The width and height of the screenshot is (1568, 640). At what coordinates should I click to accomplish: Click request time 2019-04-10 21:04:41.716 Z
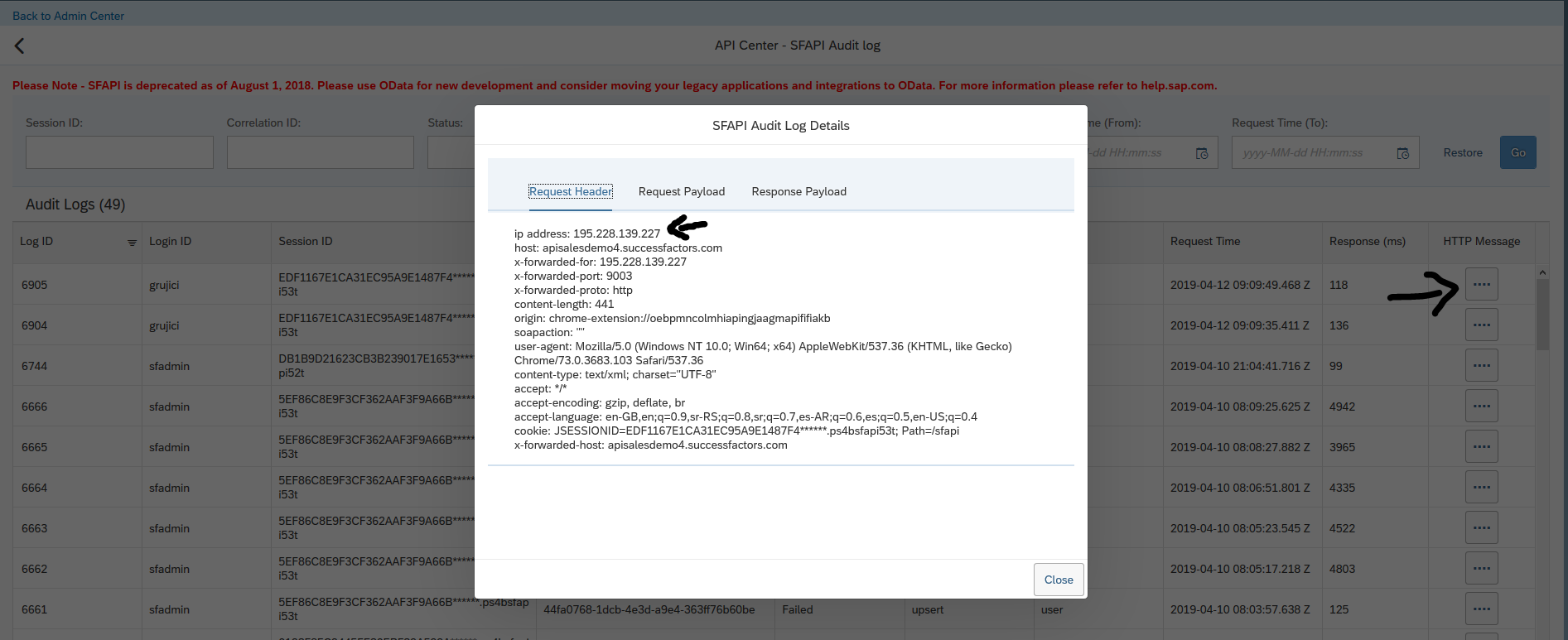click(1240, 366)
